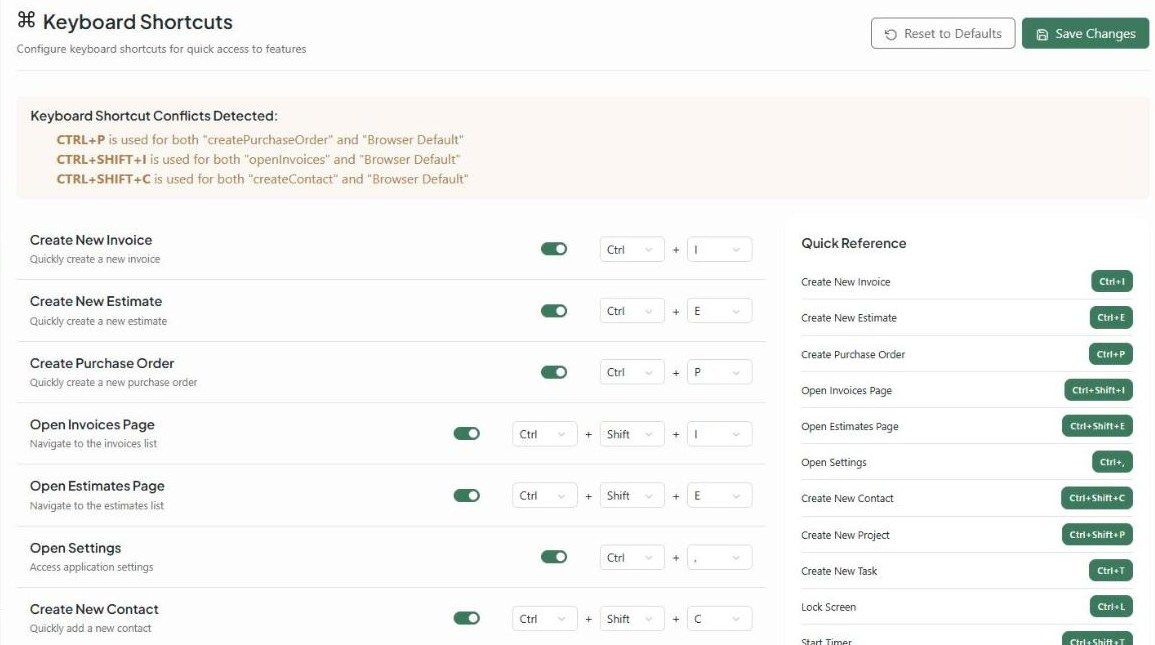Change the comma key dropdown for Open Settings
This screenshot has width=1155, height=645.
720,557
